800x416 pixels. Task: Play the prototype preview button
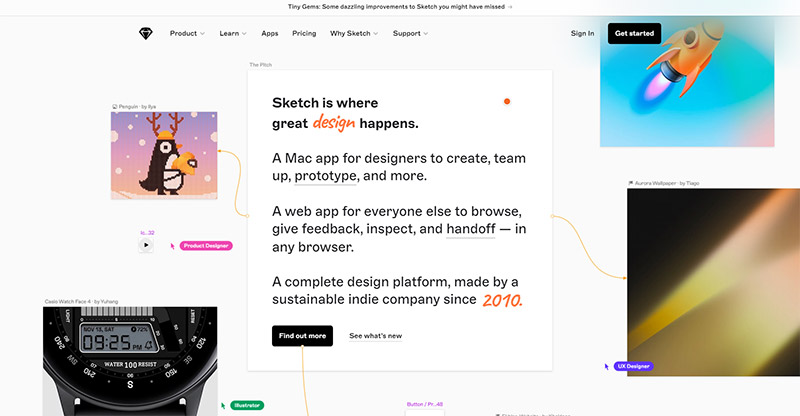146,245
